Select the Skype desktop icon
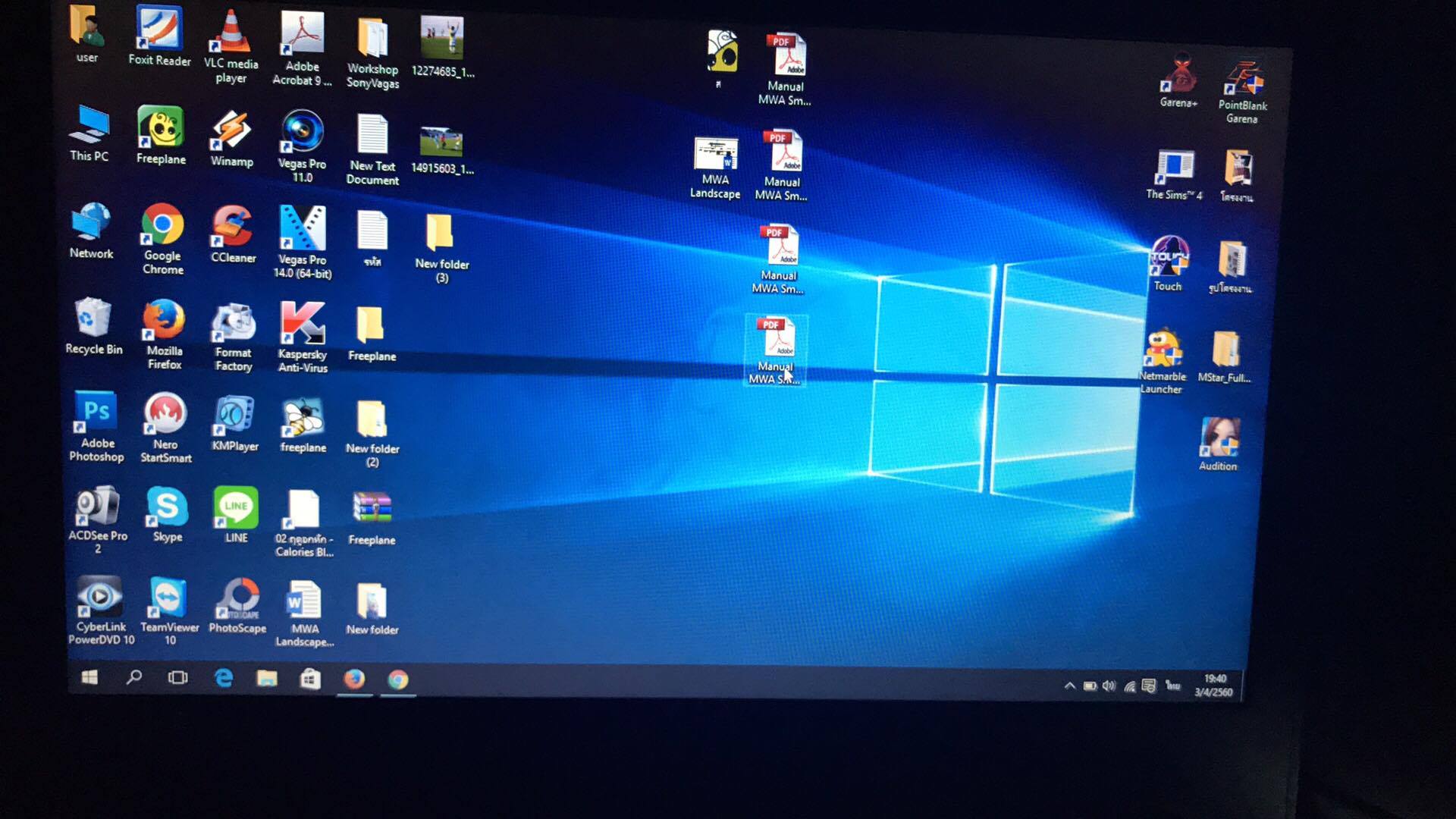The width and height of the screenshot is (1456, 819). (167, 507)
